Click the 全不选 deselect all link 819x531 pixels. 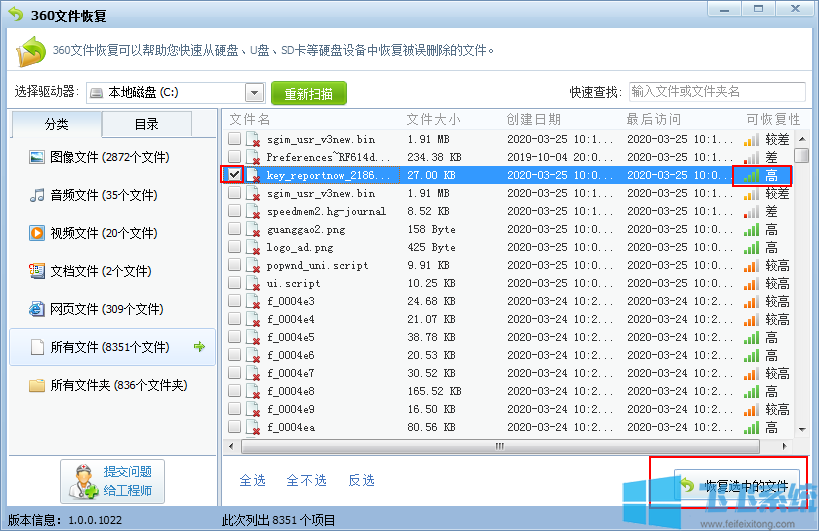[307, 480]
